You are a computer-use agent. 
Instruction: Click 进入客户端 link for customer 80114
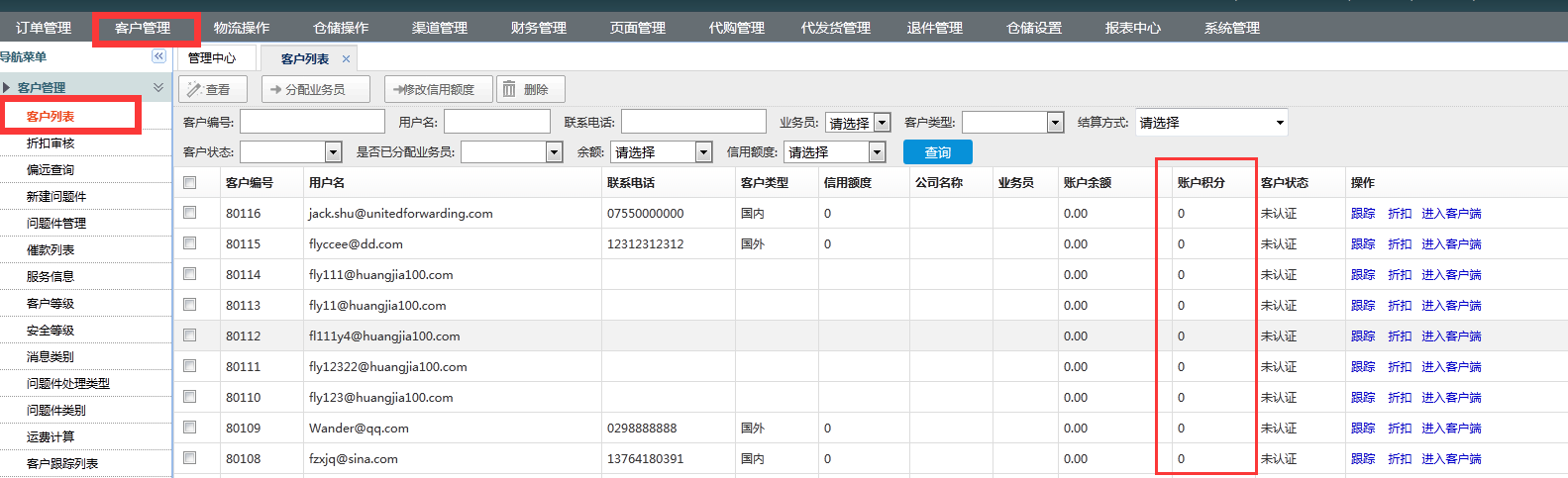click(1451, 275)
